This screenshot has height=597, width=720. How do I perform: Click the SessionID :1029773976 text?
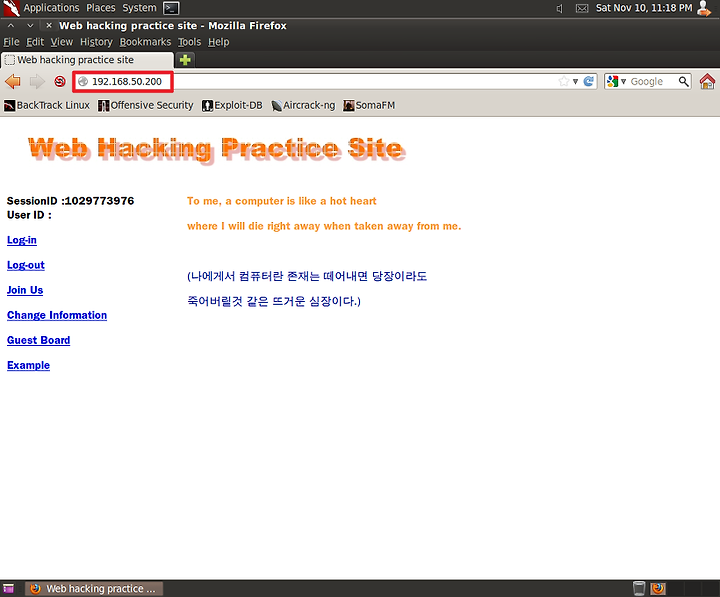(x=70, y=201)
